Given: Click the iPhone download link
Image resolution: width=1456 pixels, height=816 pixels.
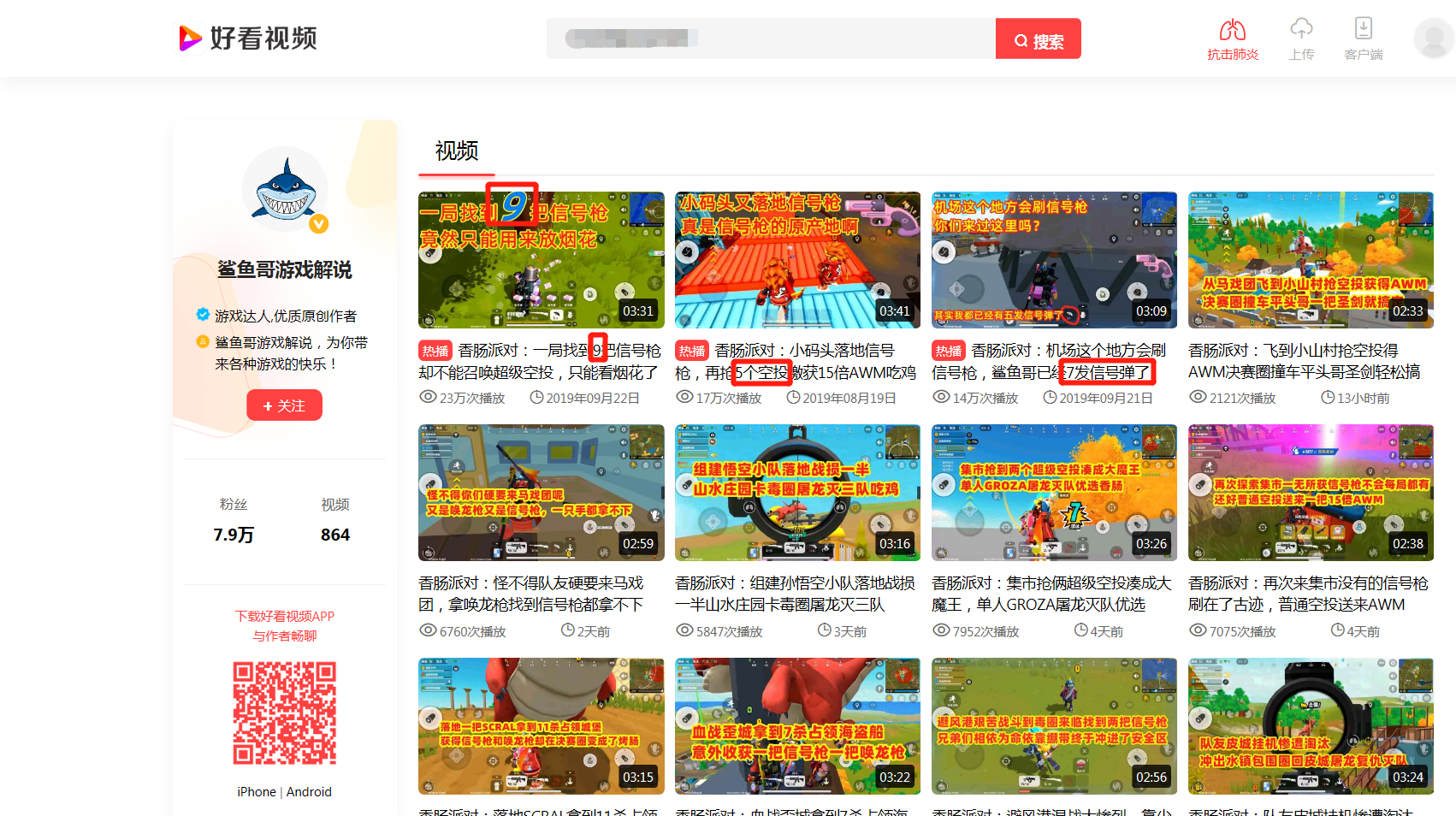Looking at the screenshot, I should [x=257, y=792].
